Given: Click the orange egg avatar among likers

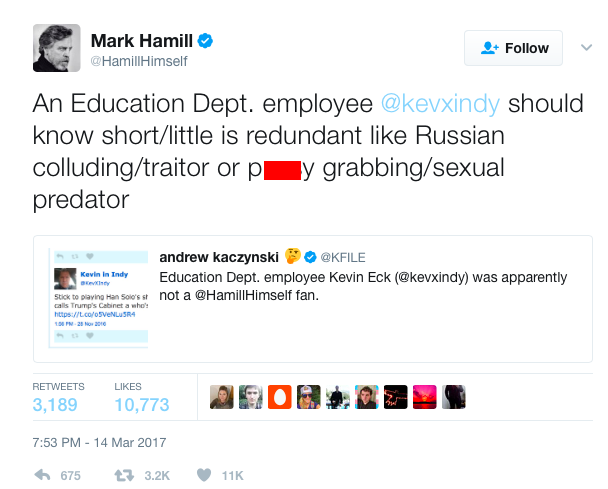Looking at the screenshot, I should pos(280,397).
